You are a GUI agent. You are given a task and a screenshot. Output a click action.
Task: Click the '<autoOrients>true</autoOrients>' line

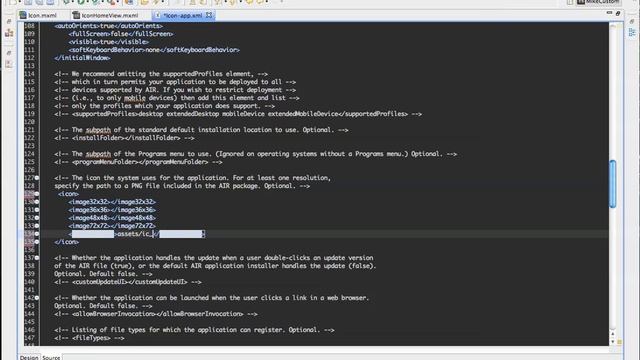point(109,26)
